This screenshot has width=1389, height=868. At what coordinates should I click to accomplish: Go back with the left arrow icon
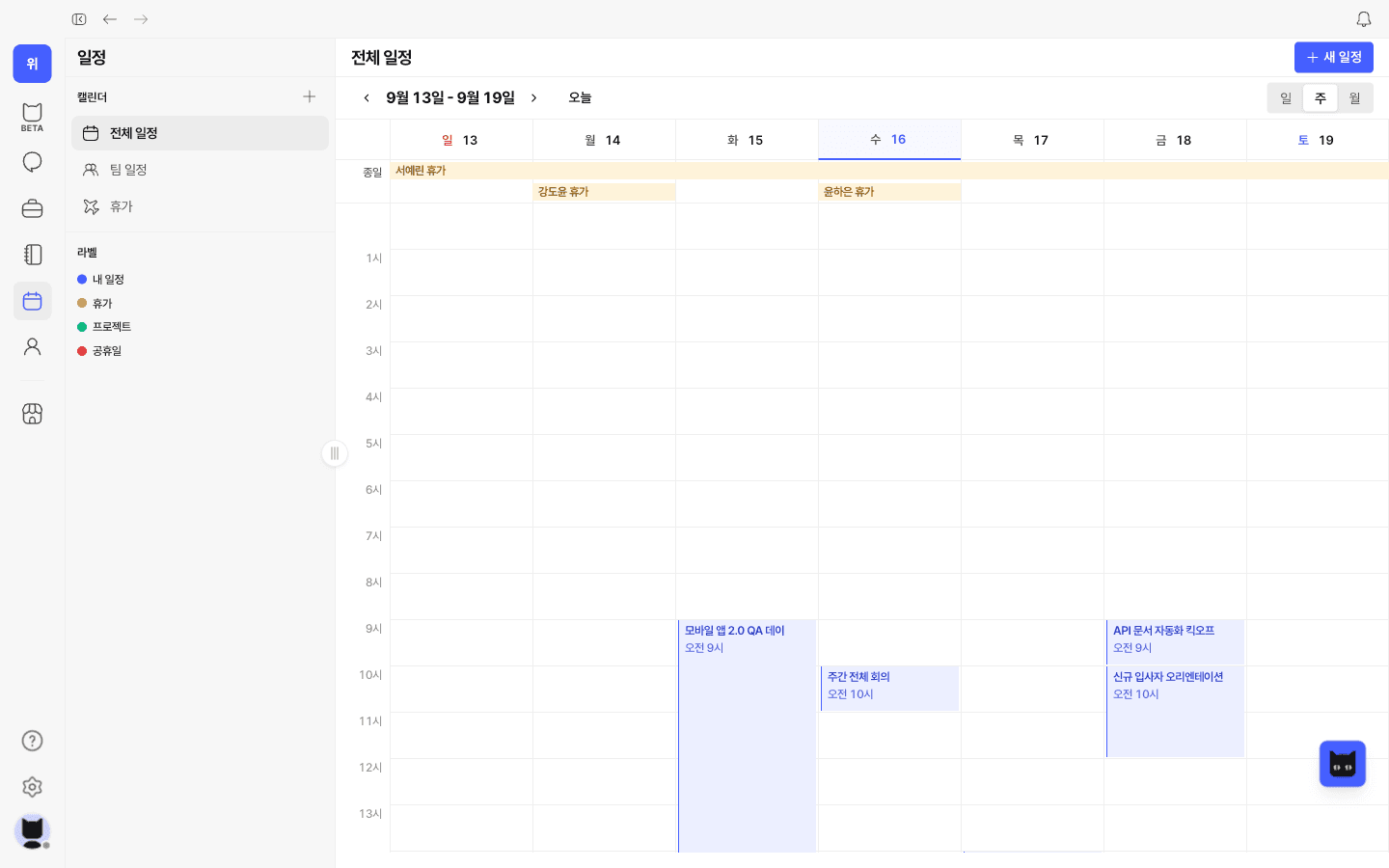click(110, 19)
